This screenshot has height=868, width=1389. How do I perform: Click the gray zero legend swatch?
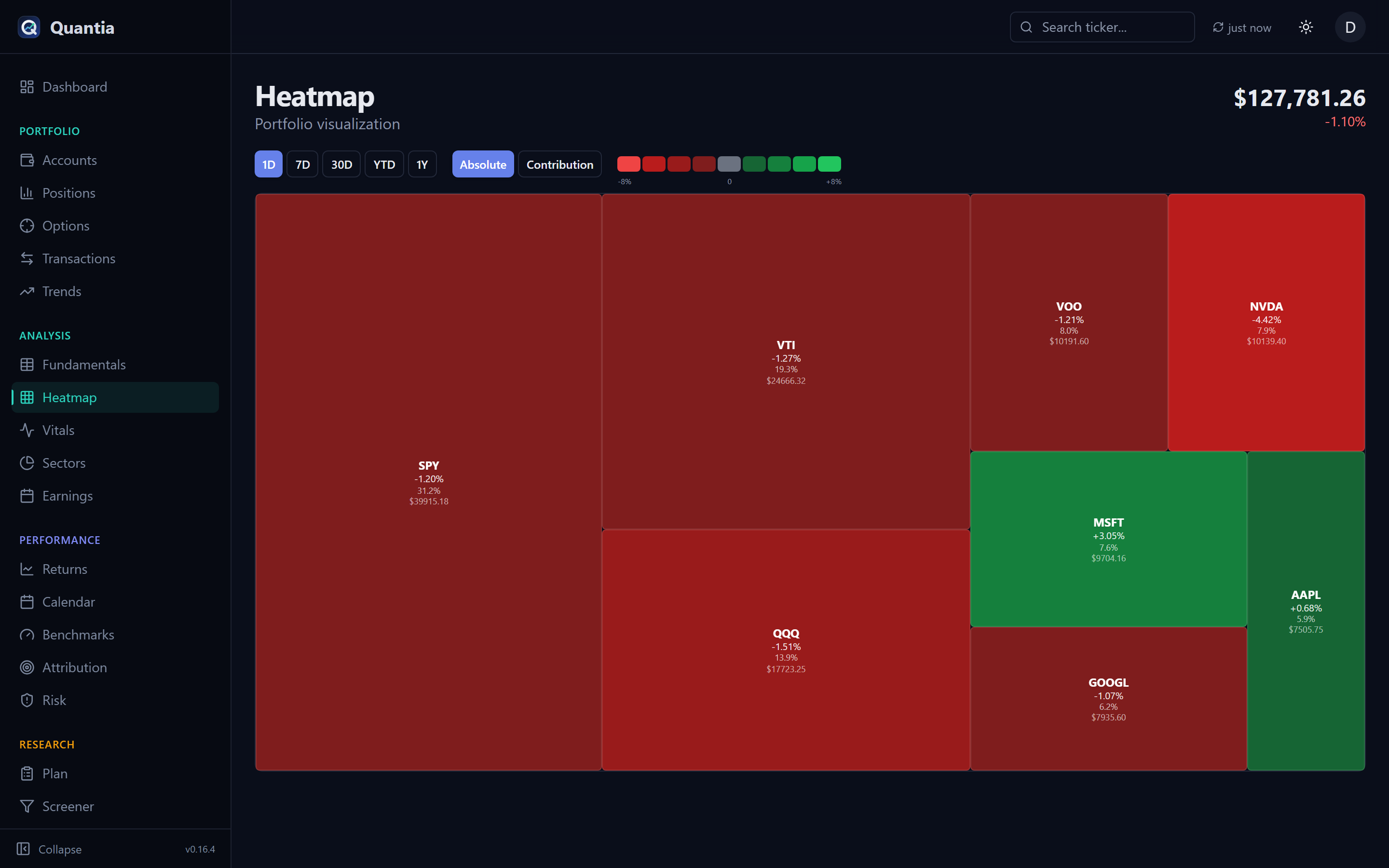click(x=729, y=164)
